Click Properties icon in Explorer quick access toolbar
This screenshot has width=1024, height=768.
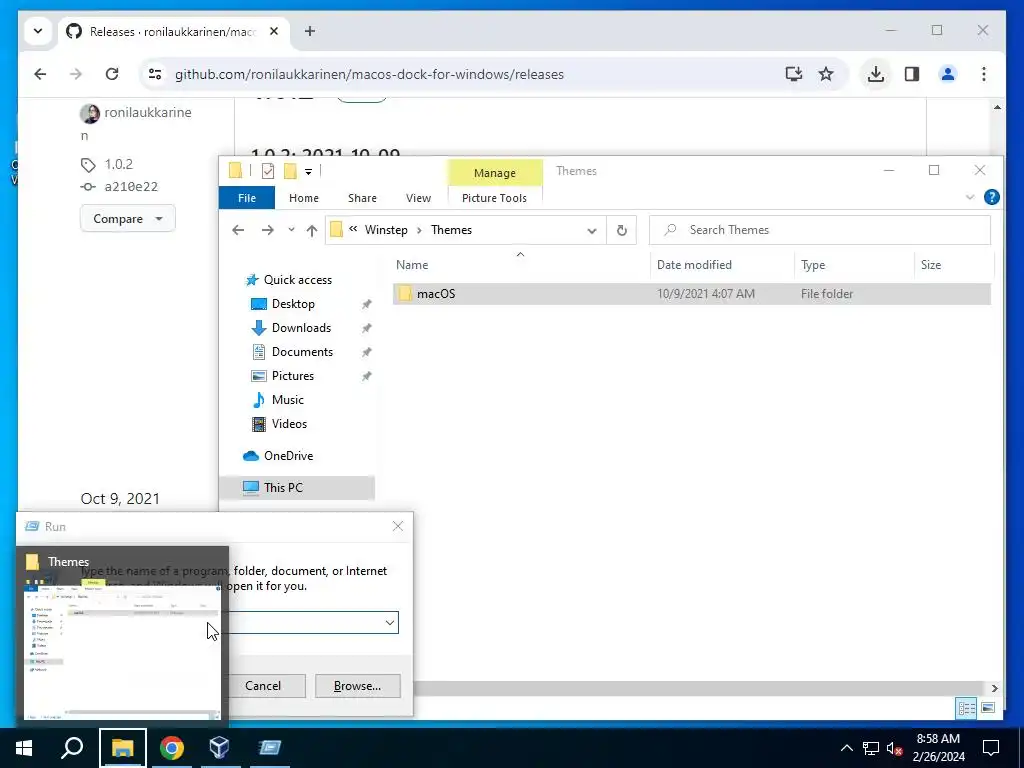click(x=268, y=171)
